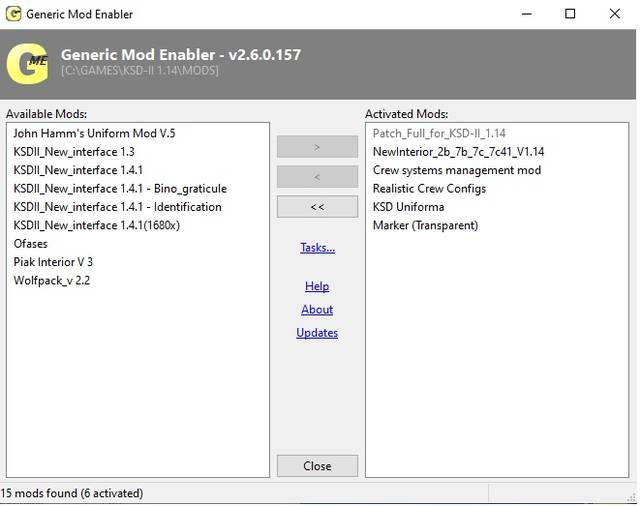Select KSDII_New_interface 1.4.1 - Bino_graticule
This screenshot has height=506, width=640.
(x=120, y=189)
